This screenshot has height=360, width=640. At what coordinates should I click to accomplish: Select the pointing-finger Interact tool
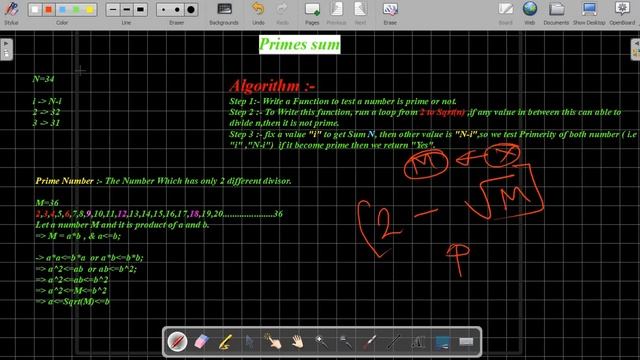coord(273,342)
